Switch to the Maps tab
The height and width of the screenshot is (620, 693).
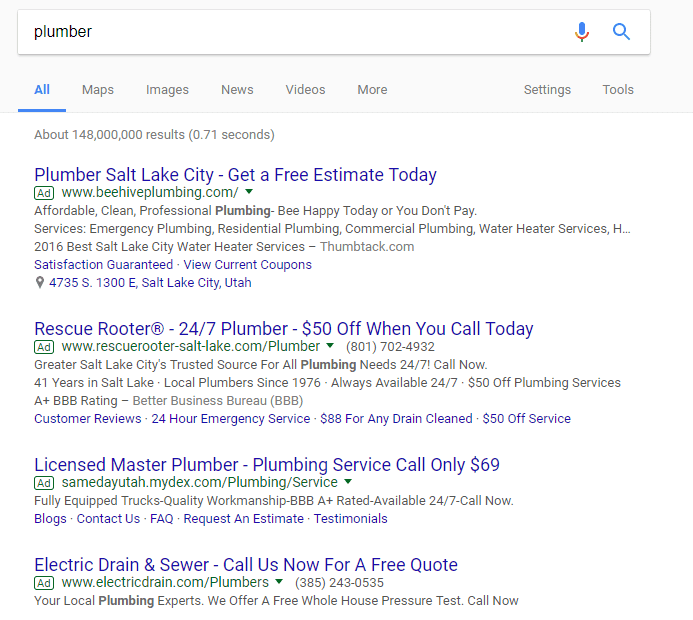click(98, 90)
